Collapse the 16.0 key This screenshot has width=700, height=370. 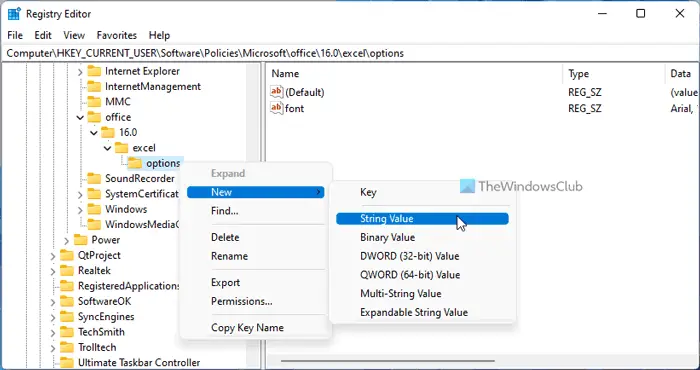click(x=93, y=133)
